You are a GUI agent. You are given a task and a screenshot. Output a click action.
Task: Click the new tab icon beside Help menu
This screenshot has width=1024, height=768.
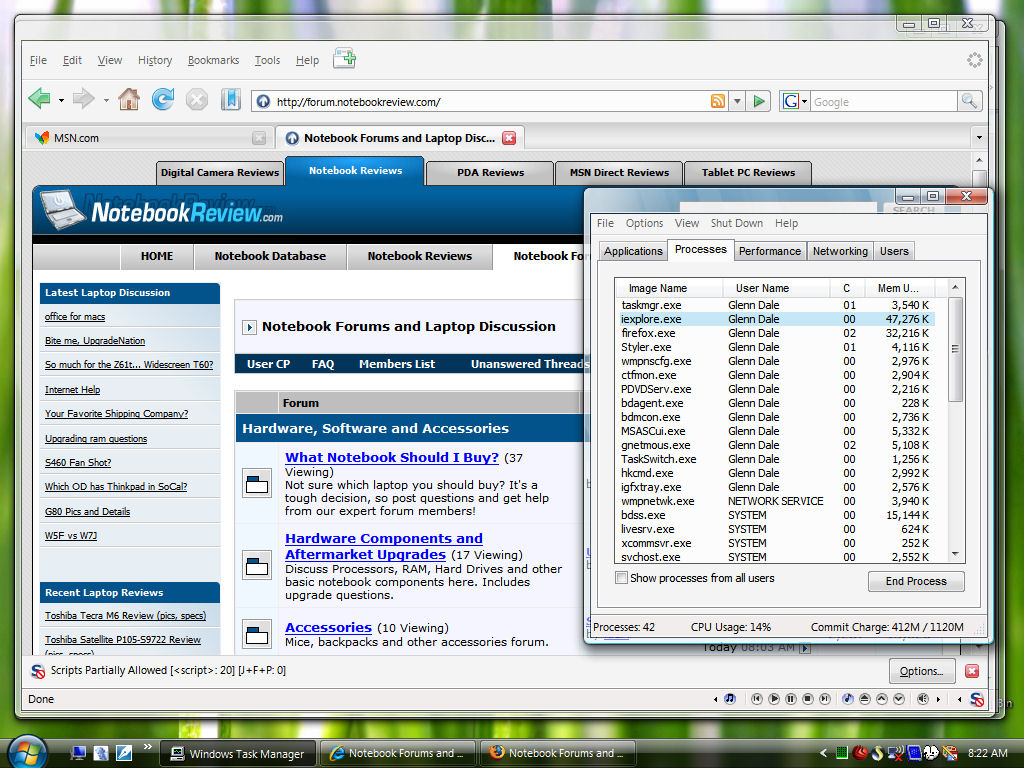tap(344, 59)
